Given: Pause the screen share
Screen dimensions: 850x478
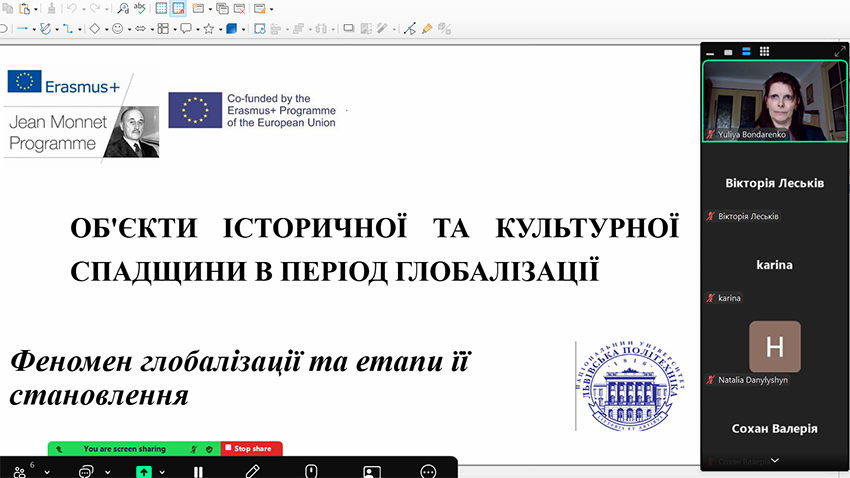Looking at the screenshot, I should 199,470.
